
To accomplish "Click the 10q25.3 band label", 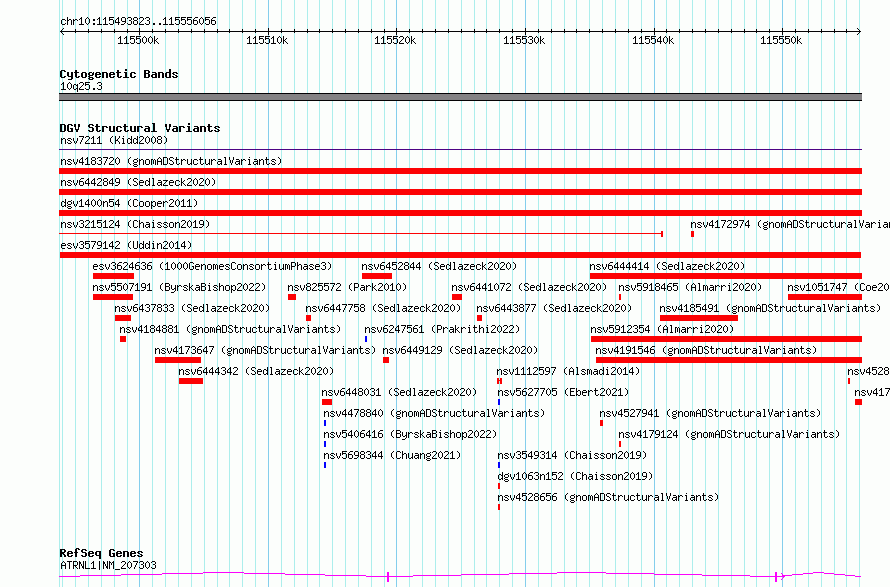I will (x=81, y=86).
